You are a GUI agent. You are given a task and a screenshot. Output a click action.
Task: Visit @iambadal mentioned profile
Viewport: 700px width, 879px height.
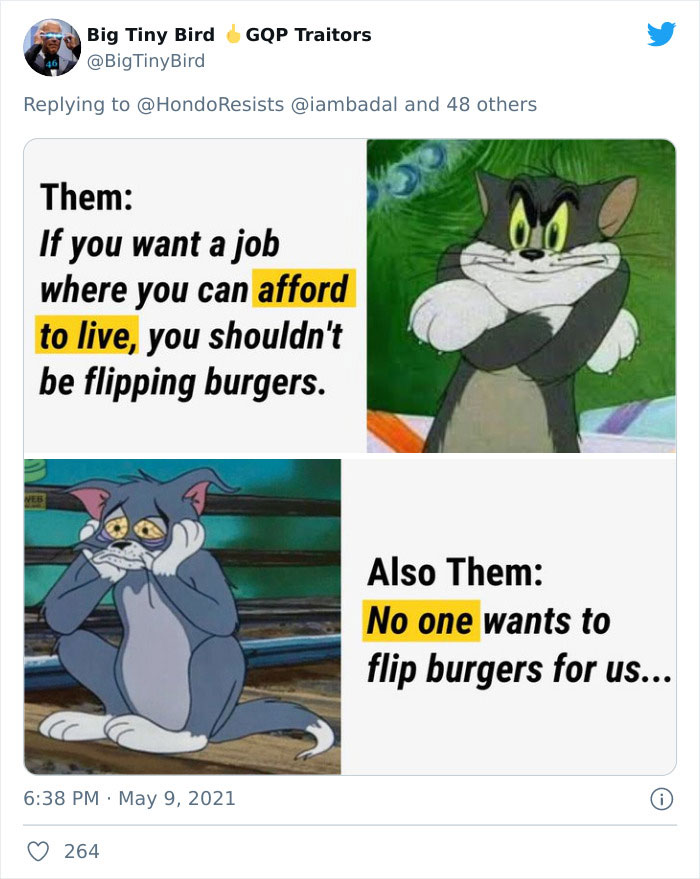[x=344, y=104]
